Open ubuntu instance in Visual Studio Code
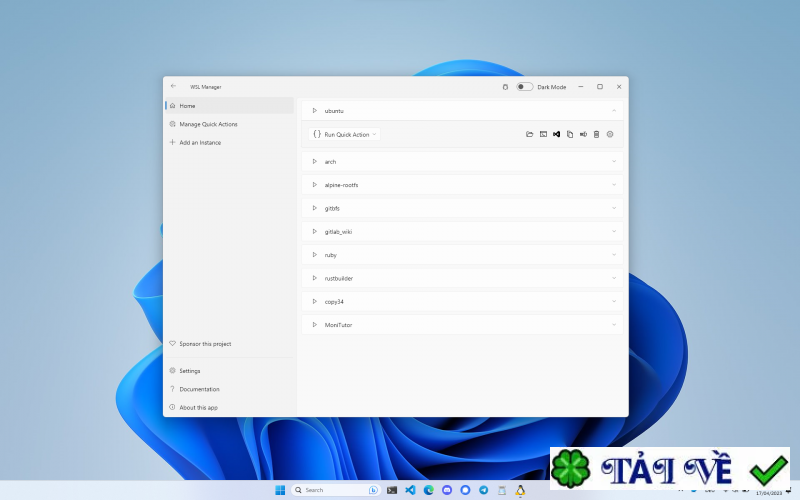The width and height of the screenshot is (800, 500). (557, 134)
